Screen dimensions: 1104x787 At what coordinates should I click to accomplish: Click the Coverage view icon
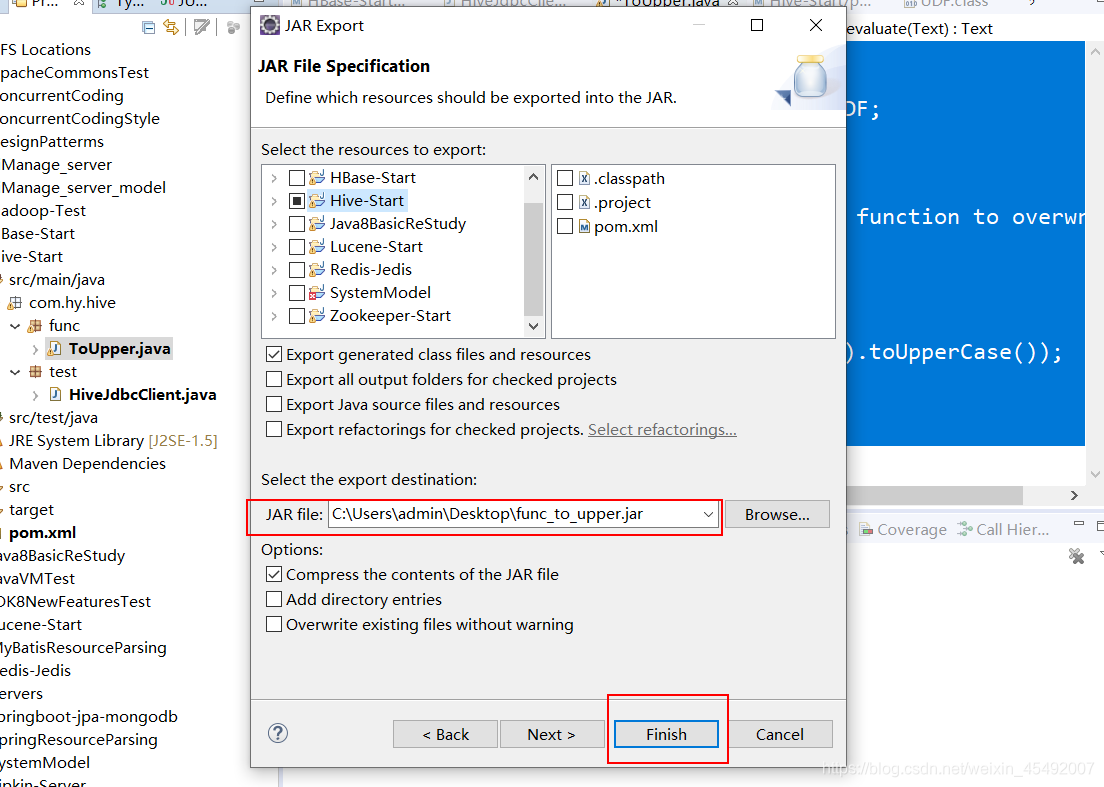[866, 529]
